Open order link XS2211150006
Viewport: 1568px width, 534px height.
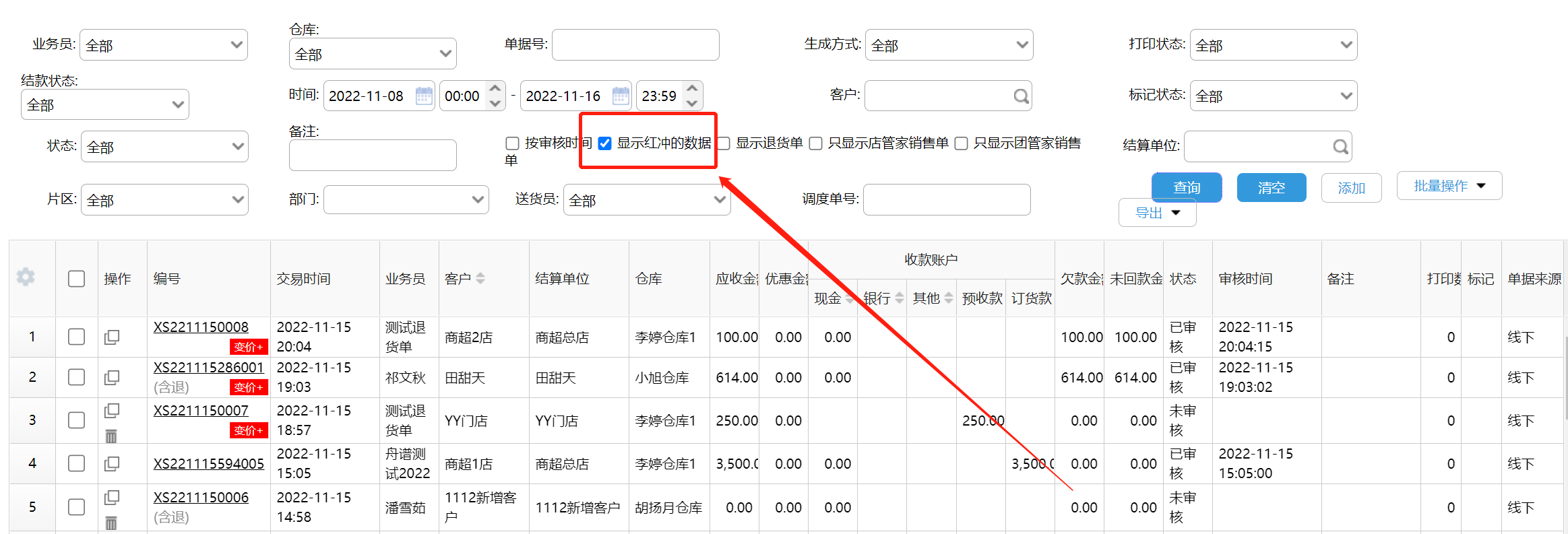[x=201, y=498]
